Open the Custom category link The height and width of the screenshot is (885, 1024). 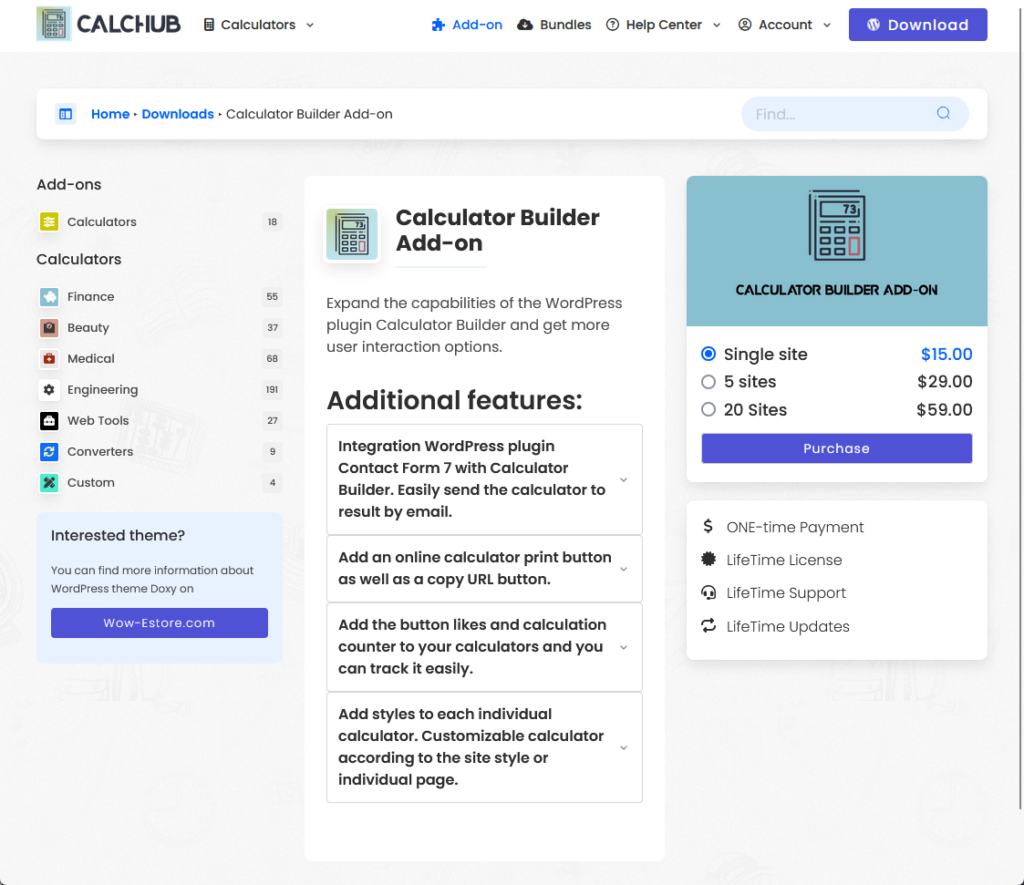click(91, 483)
